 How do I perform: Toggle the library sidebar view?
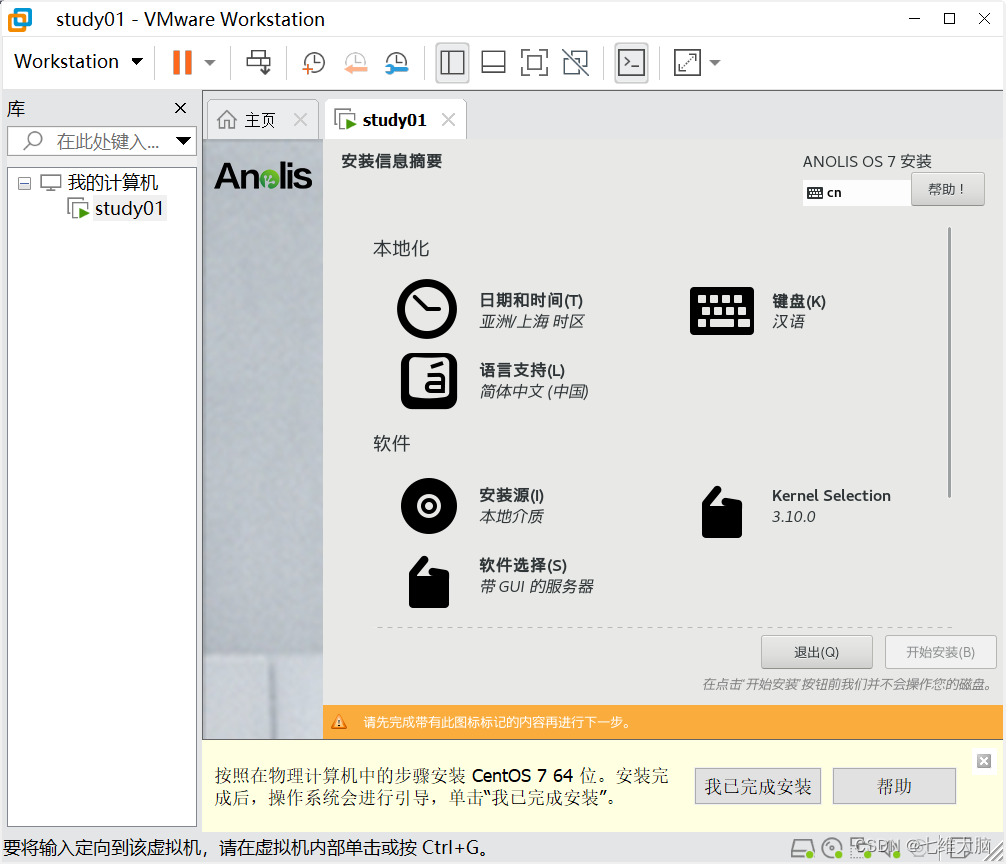[452, 63]
